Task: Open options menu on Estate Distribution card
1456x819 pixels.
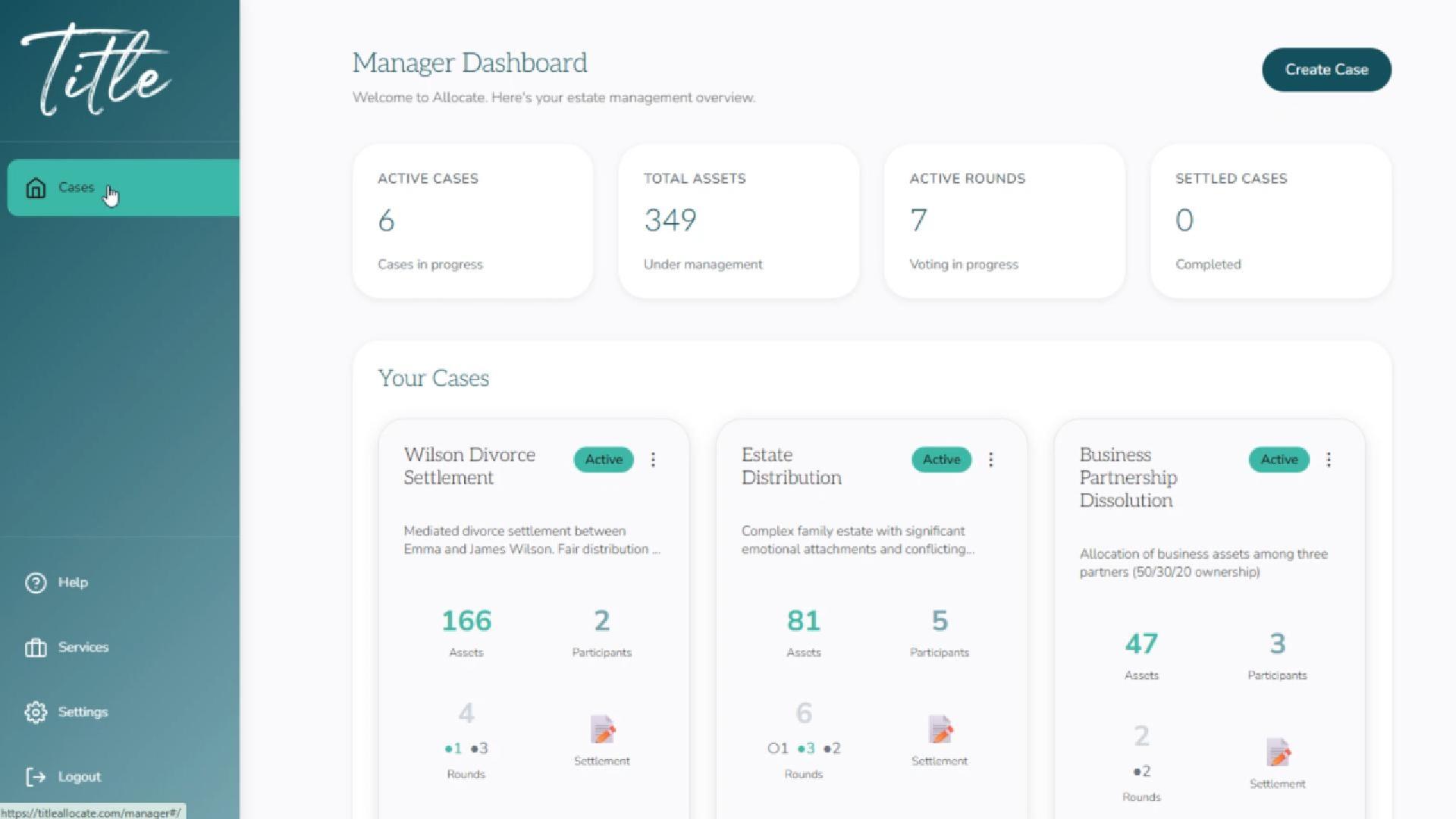Action: click(x=990, y=459)
